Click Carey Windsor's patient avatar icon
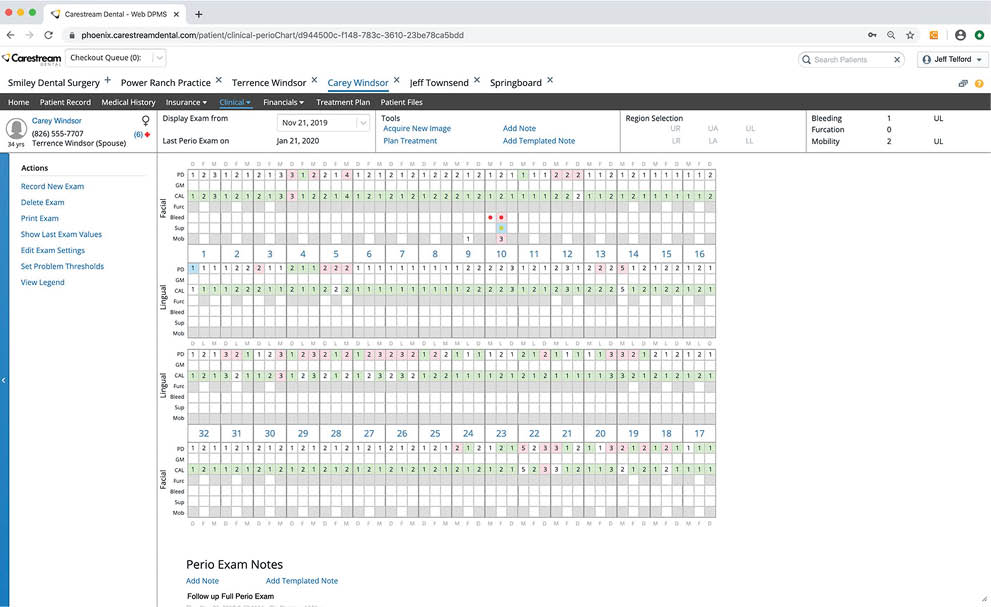This screenshot has width=991, height=607. [16, 128]
